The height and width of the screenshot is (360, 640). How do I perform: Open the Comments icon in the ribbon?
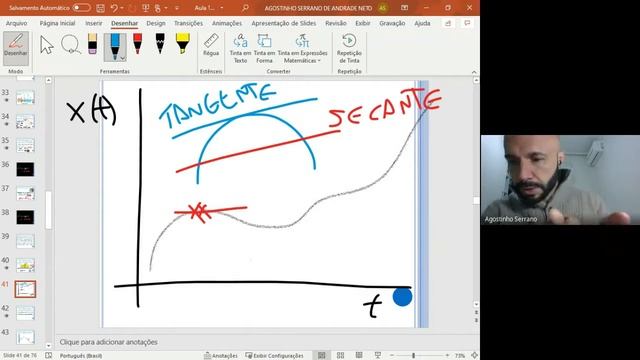tap(467, 23)
